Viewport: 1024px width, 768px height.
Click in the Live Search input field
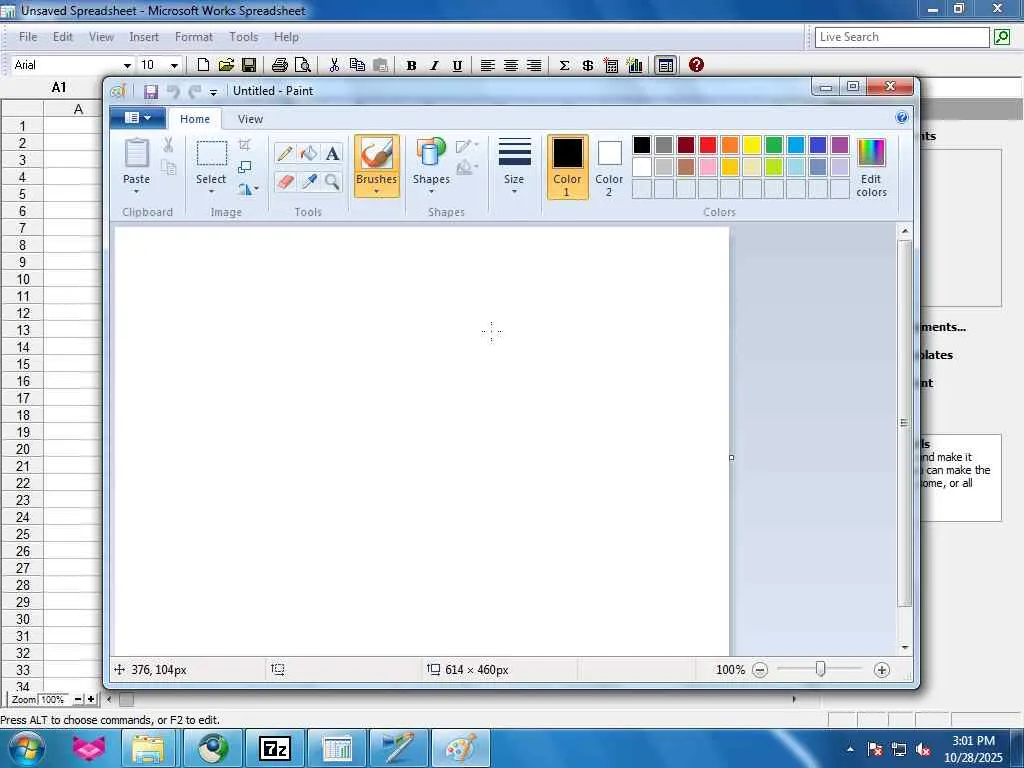click(x=902, y=37)
